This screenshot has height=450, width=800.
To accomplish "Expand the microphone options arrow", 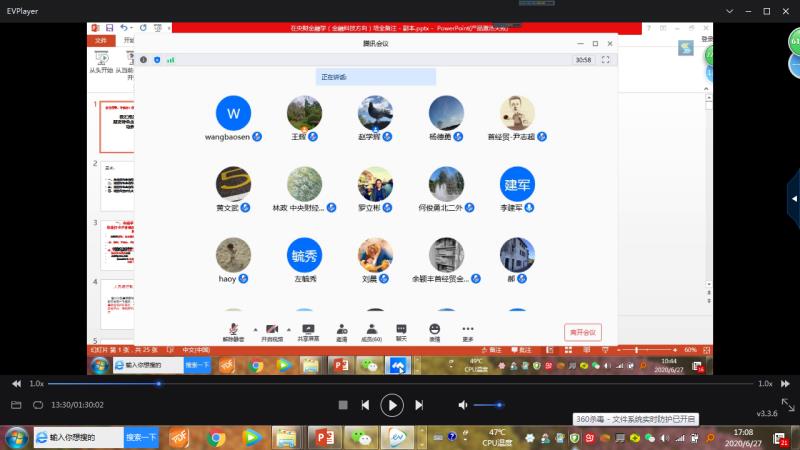I will (254, 328).
